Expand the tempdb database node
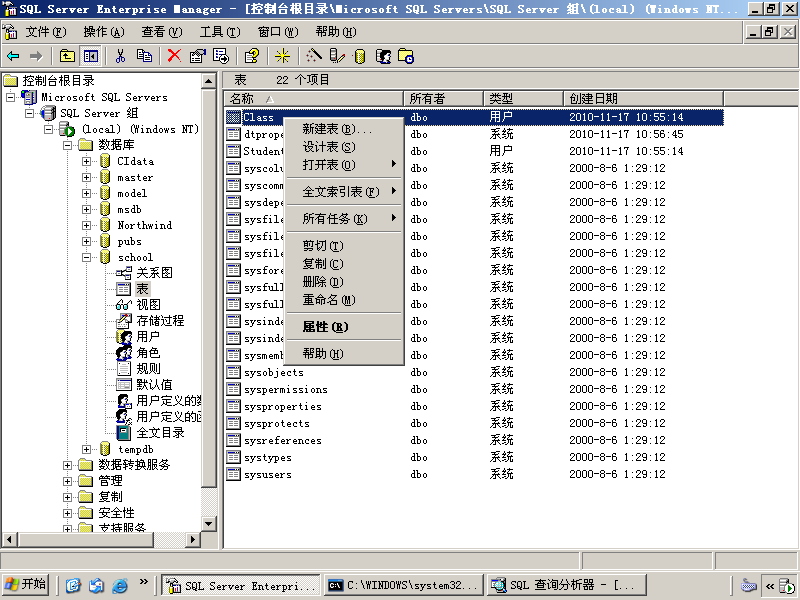Viewport: 800px width, 600px height. click(x=87, y=449)
